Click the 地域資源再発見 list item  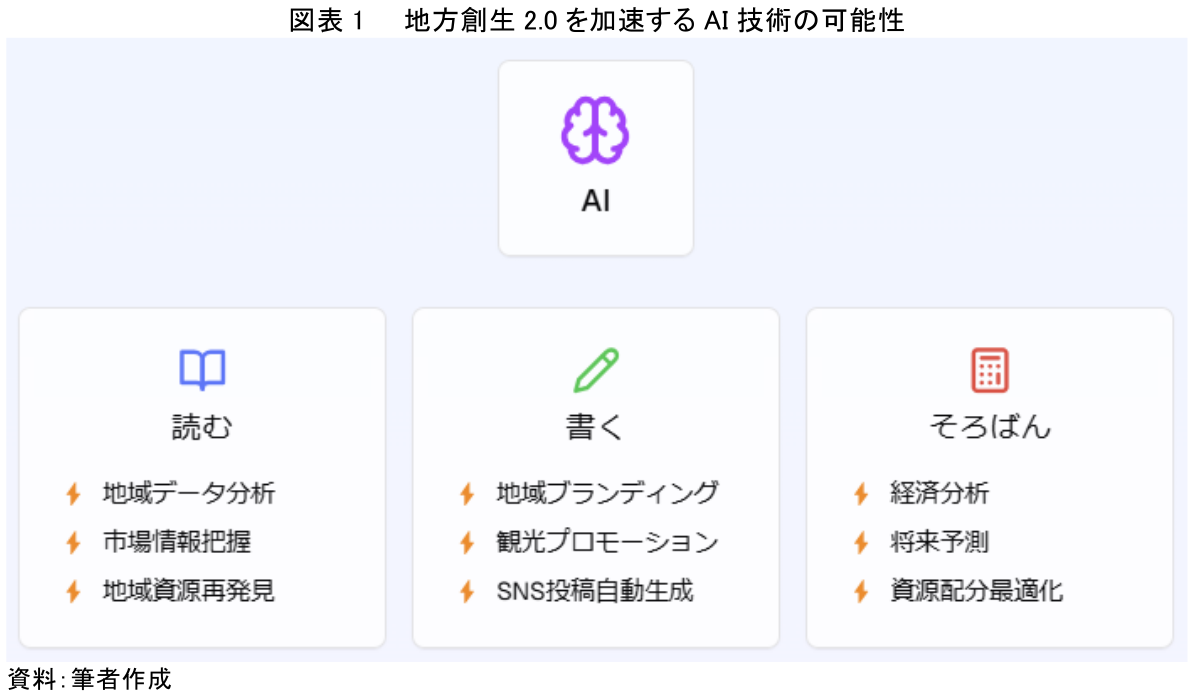[x=189, y=591]
